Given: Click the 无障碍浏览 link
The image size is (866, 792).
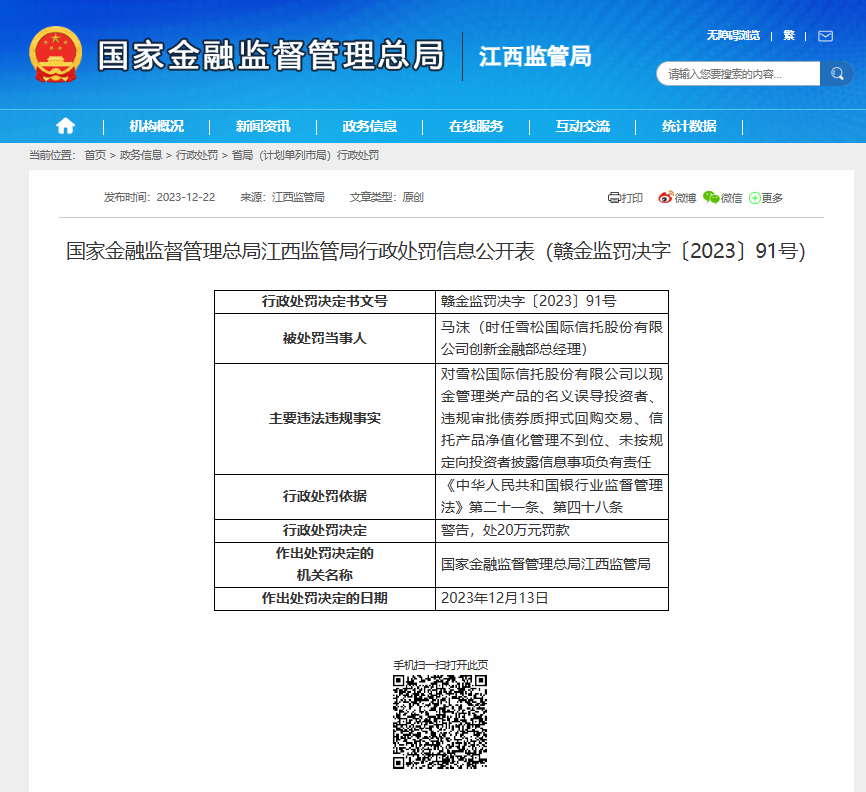Looking at the screenshot, I should click(733, 35).
